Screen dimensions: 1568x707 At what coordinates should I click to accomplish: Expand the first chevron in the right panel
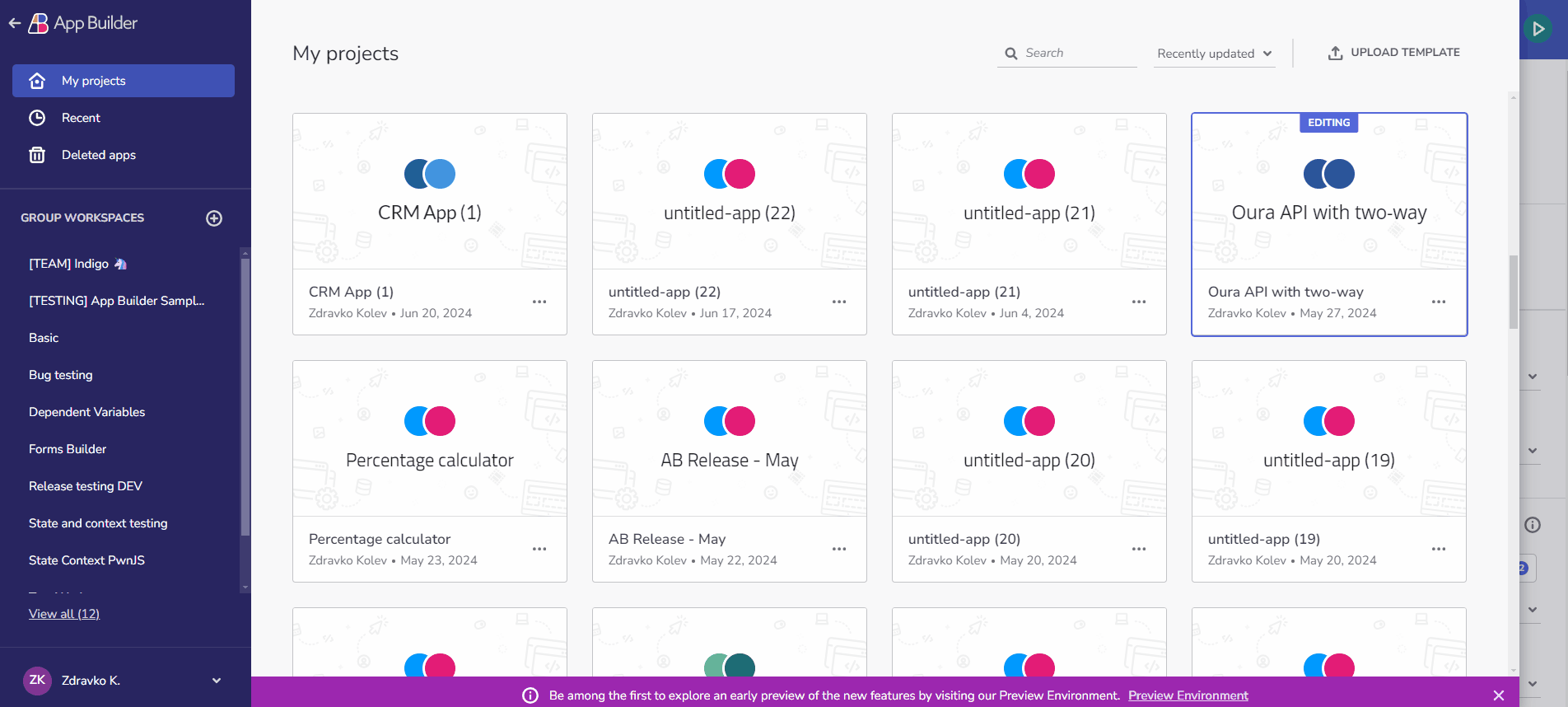(1533, 377)
